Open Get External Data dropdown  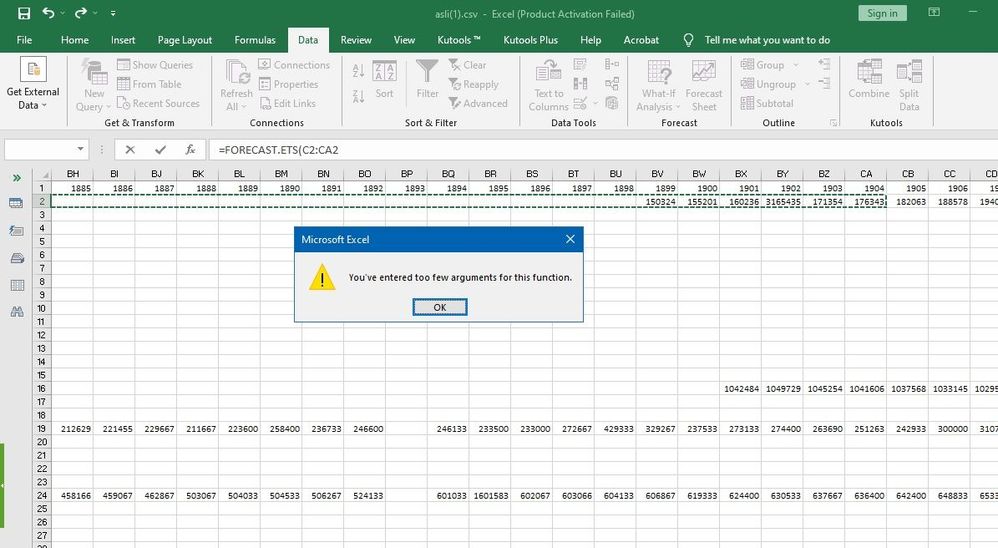[33, 84]
